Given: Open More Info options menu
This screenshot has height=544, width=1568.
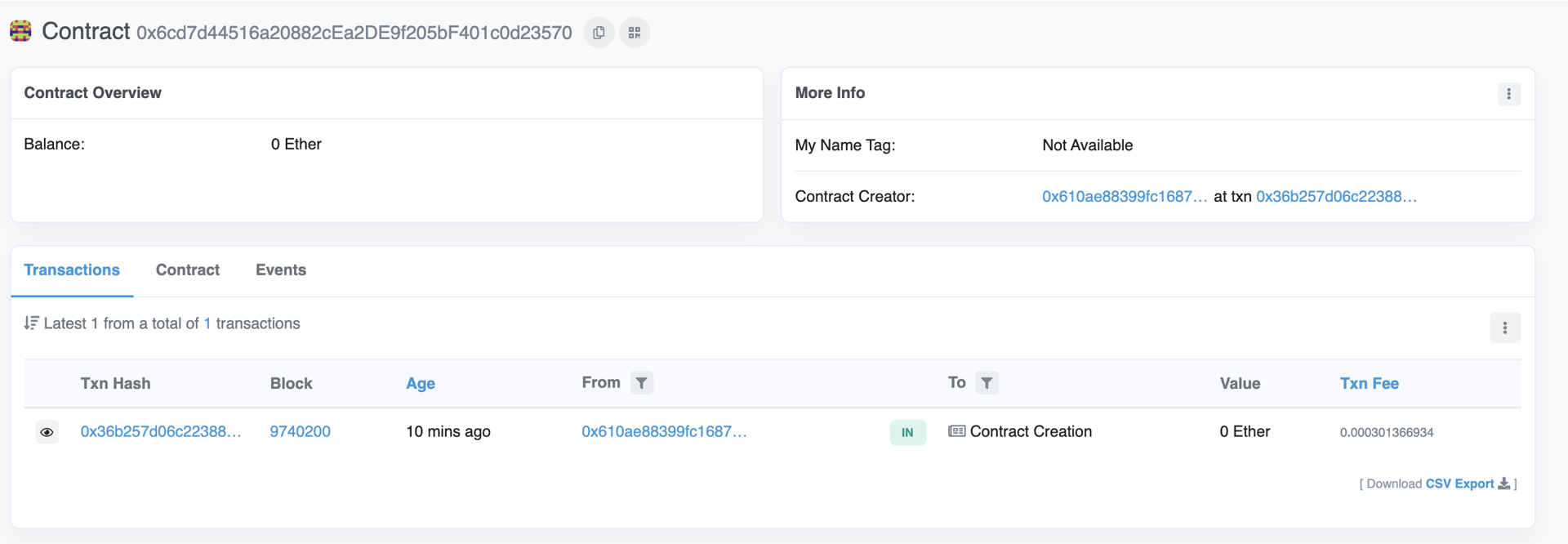Looking at the screenshot, I should (x=1508, y=94).
